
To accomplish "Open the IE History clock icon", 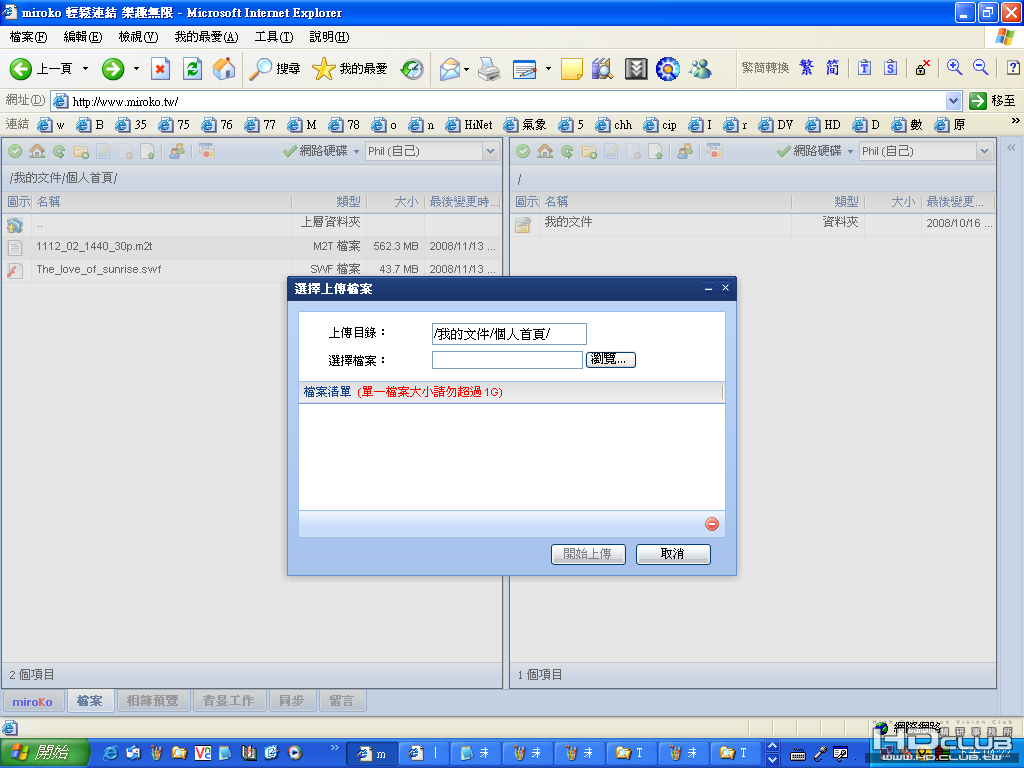I will tap(412, 69).
